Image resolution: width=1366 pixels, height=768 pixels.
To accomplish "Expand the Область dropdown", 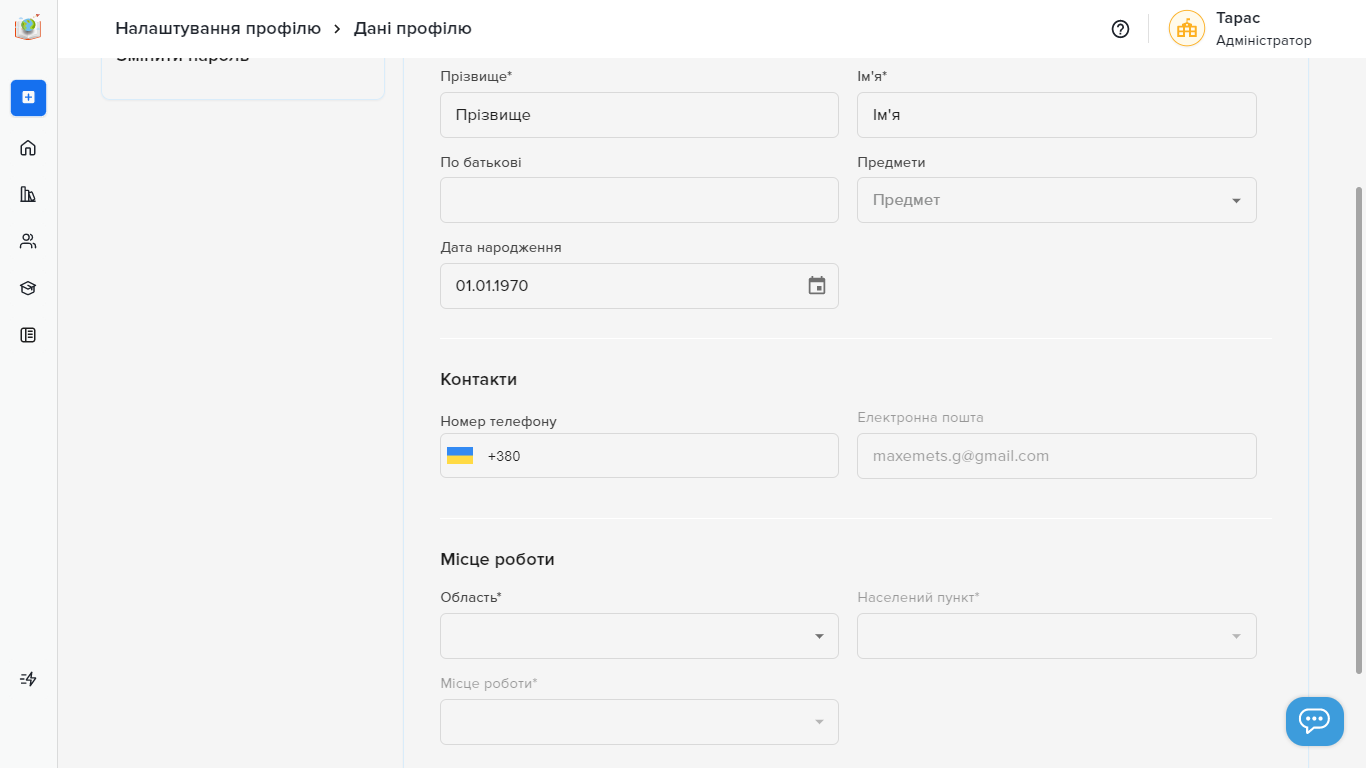I will tap(639, 636).
